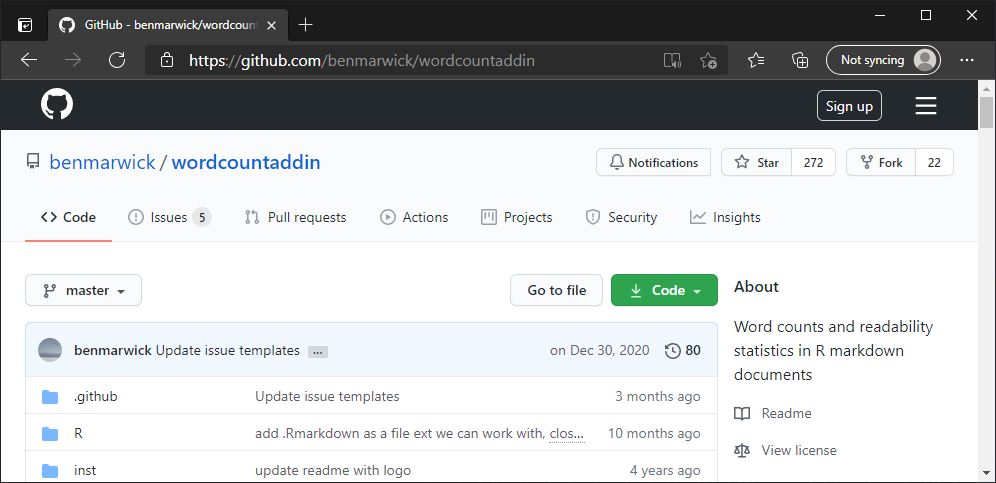The width and height of the screenshot is (996, 483).
Task: Open the Insights tab
Action: (725, 217)
